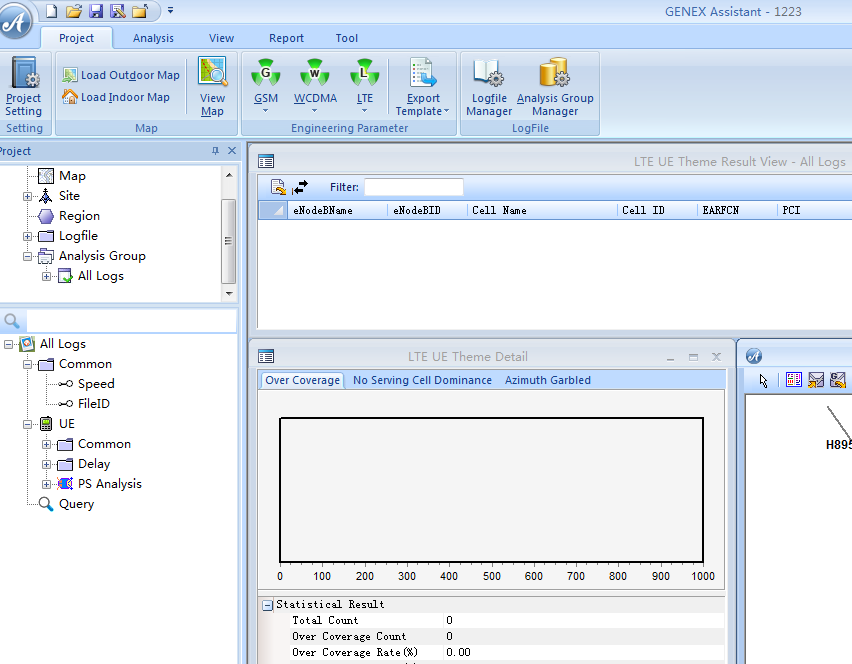Image resolution: width=852 pixels, height=664 pixels.
Task: Sort by eNodeBName column header
Action: coord(337,210)
